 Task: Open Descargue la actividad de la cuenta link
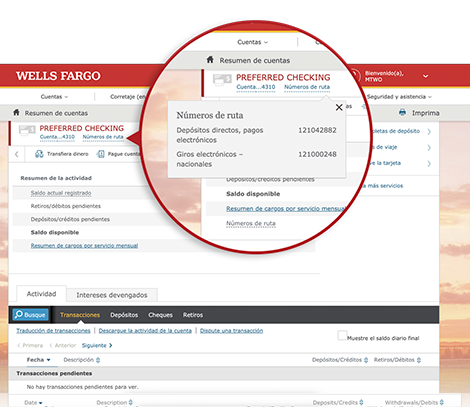pyautogui.click(x=145, y=331)
